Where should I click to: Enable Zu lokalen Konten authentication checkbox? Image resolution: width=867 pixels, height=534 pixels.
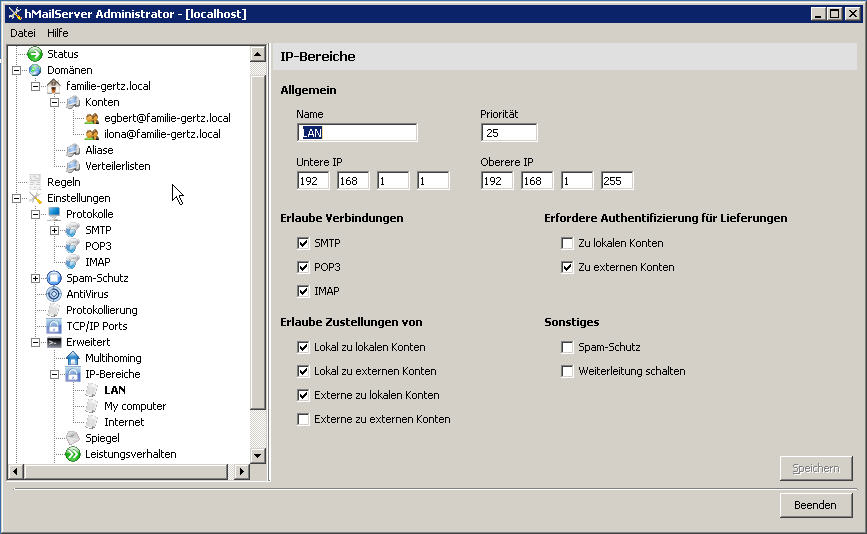[x=567, y=243]
